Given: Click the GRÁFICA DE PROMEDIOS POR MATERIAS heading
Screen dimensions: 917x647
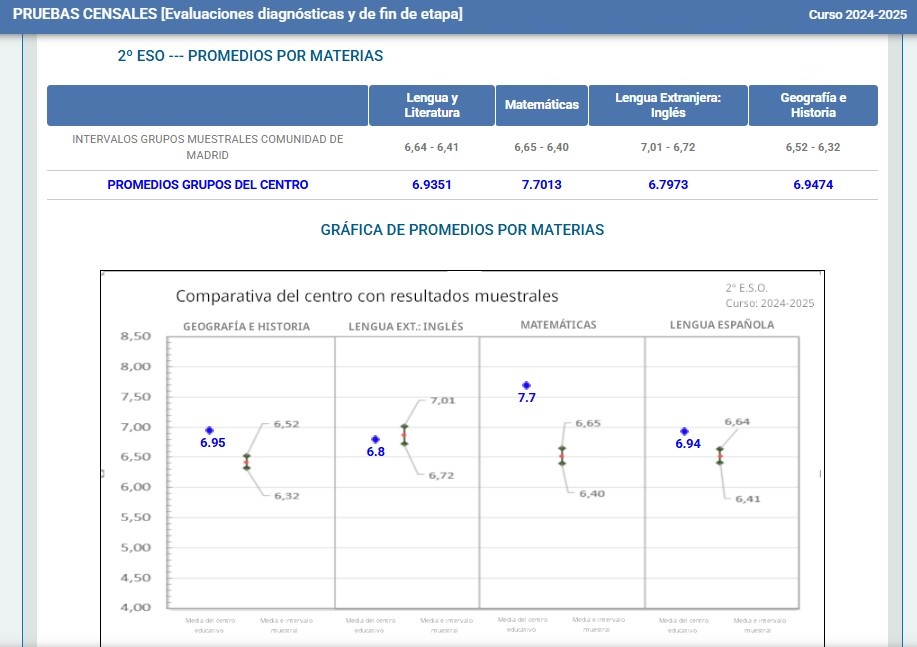Looking at the screenshot, I should [x=462, y=230].
